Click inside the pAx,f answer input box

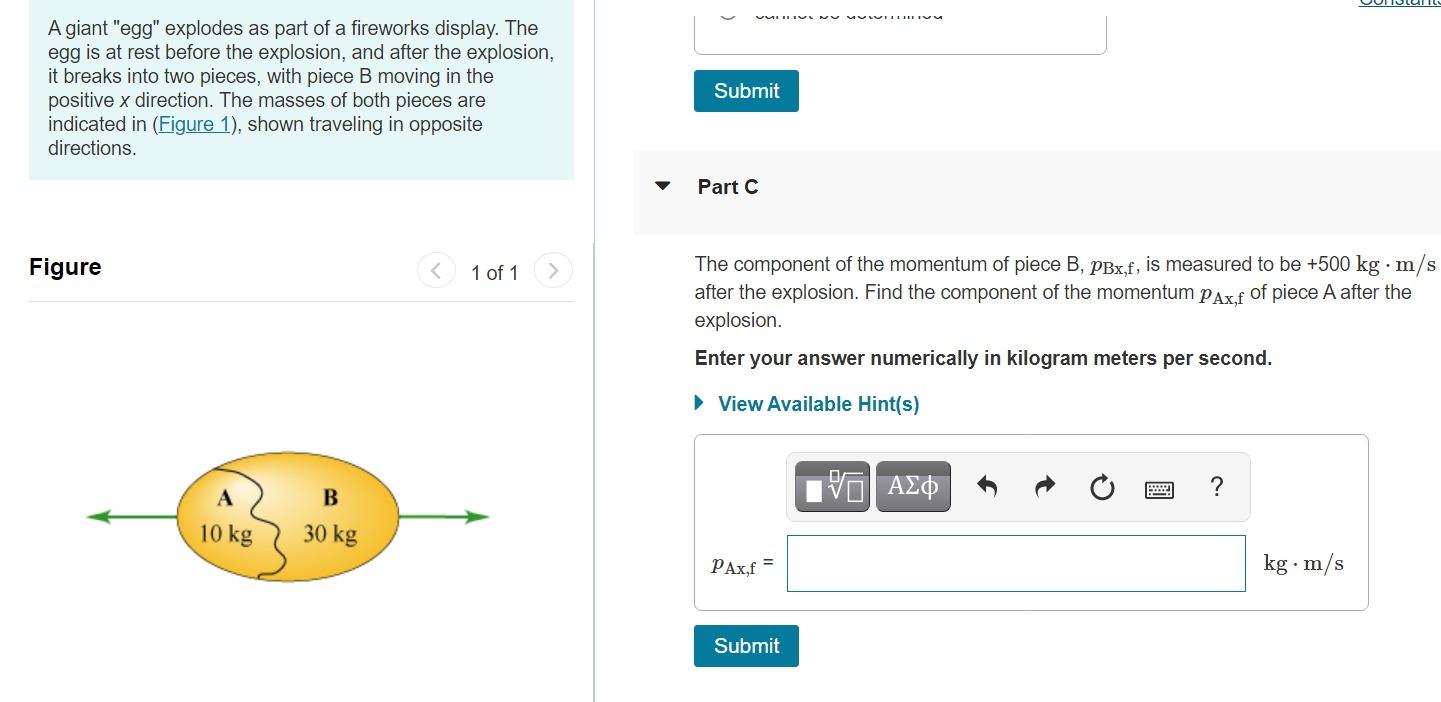(x=1014, y=563)
